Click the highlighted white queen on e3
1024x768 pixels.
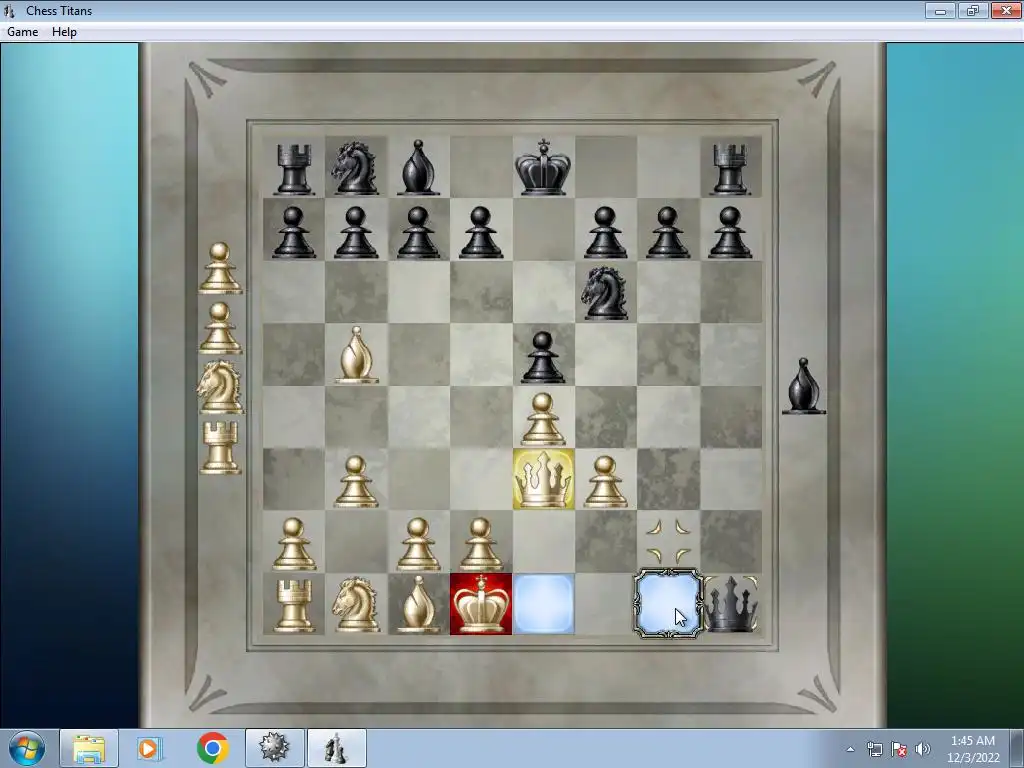(543, 479)
